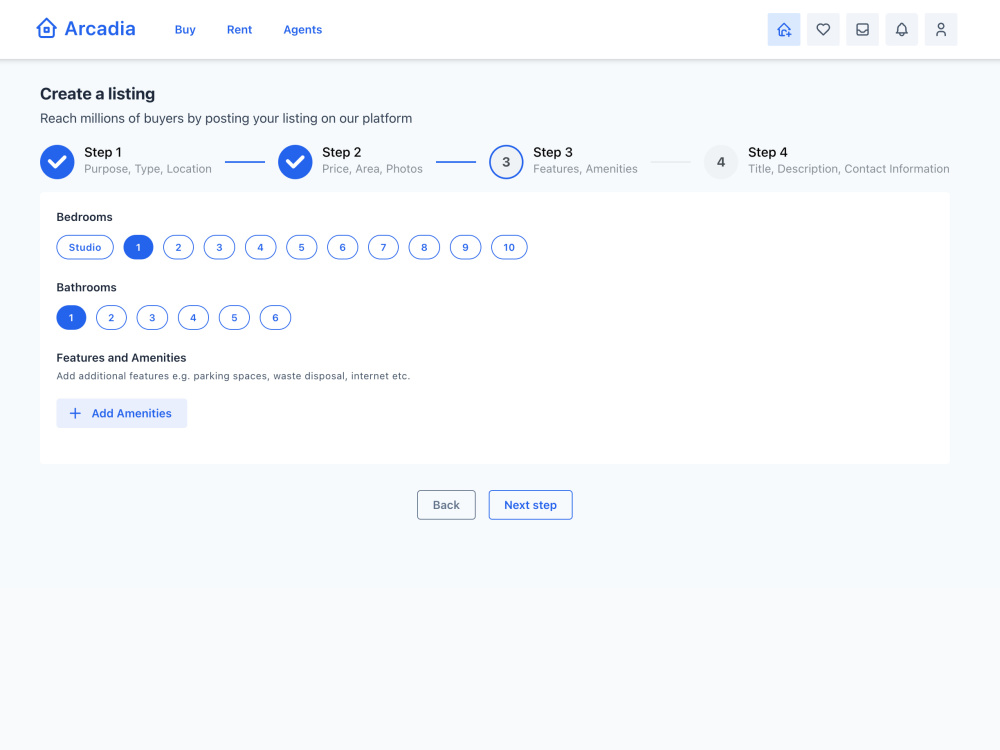
Task: Click 'Title, Description, Contact Information' text
Action: [x=849, y=169]
